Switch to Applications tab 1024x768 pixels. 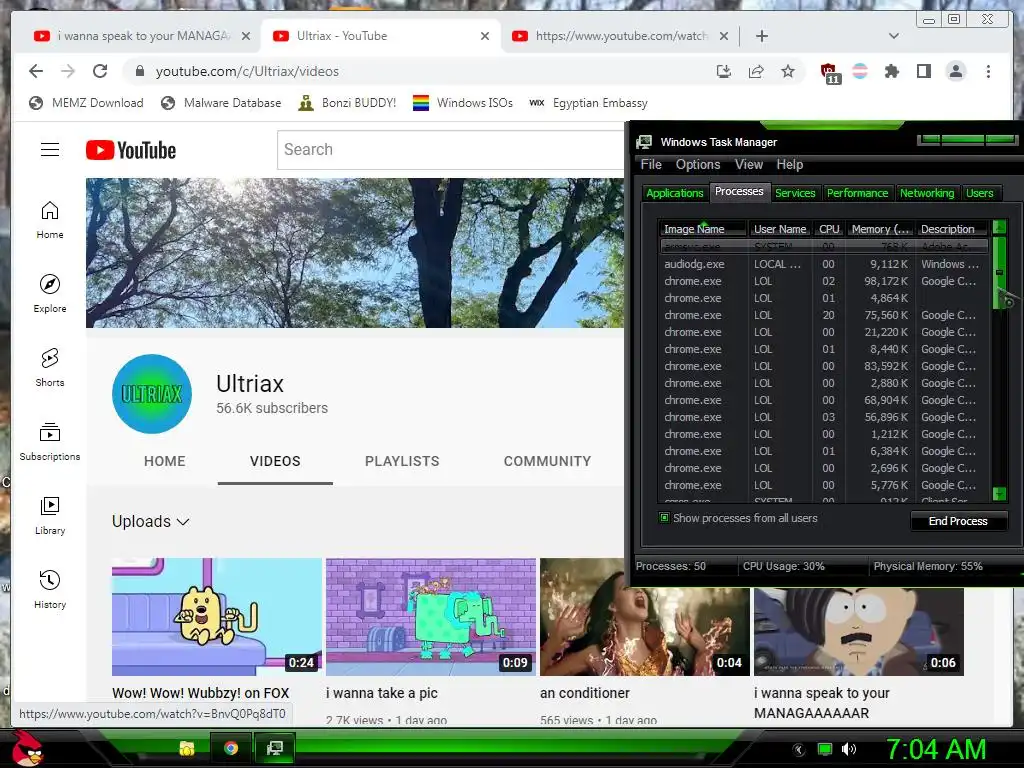675,193
